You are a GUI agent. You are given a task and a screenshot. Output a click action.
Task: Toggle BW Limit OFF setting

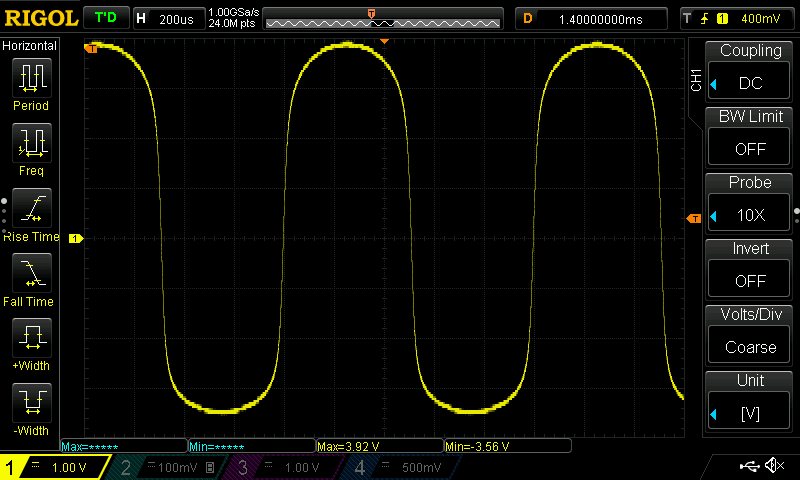click(x=750, y=137)
